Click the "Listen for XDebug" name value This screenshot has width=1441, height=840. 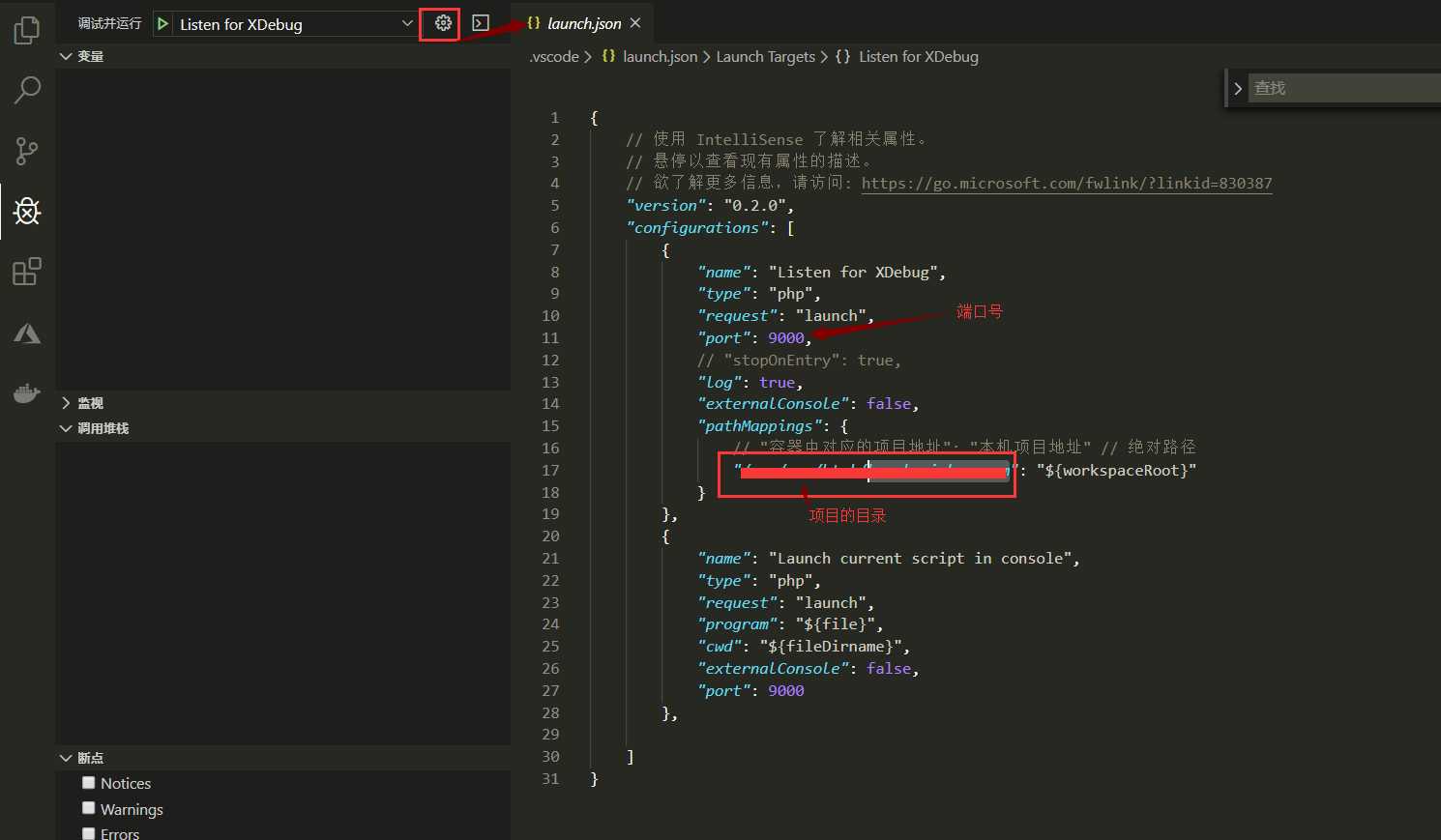point(853,273)
